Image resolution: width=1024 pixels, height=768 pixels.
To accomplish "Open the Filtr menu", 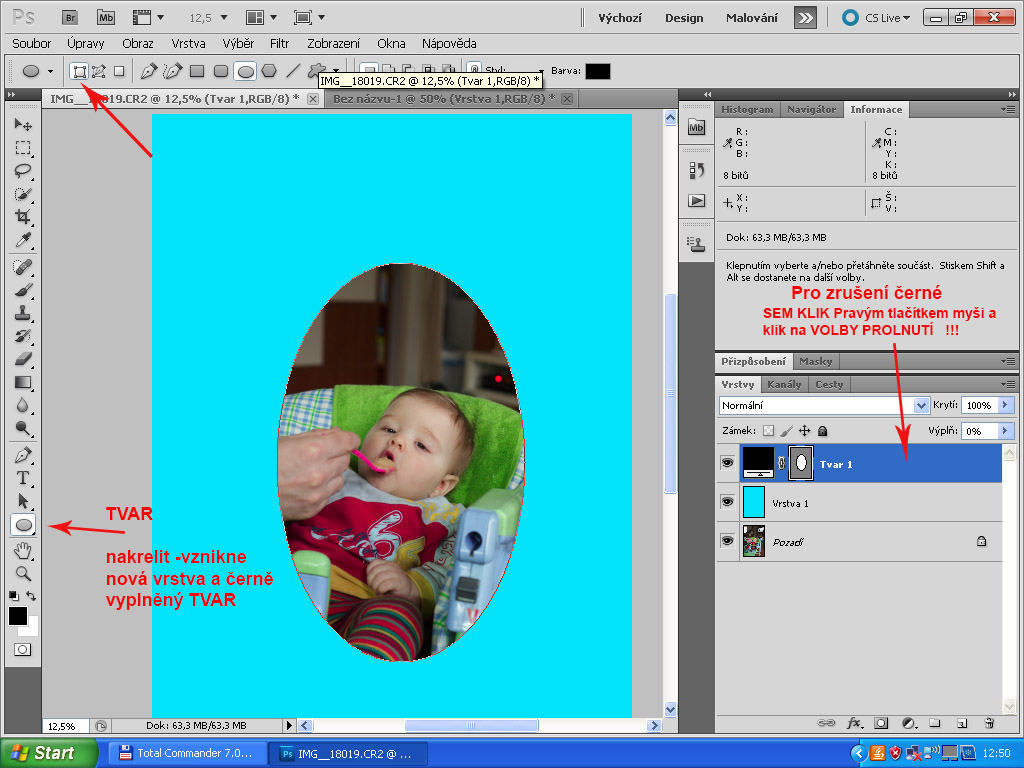I will pyautogui.click(x=279, y=44).
